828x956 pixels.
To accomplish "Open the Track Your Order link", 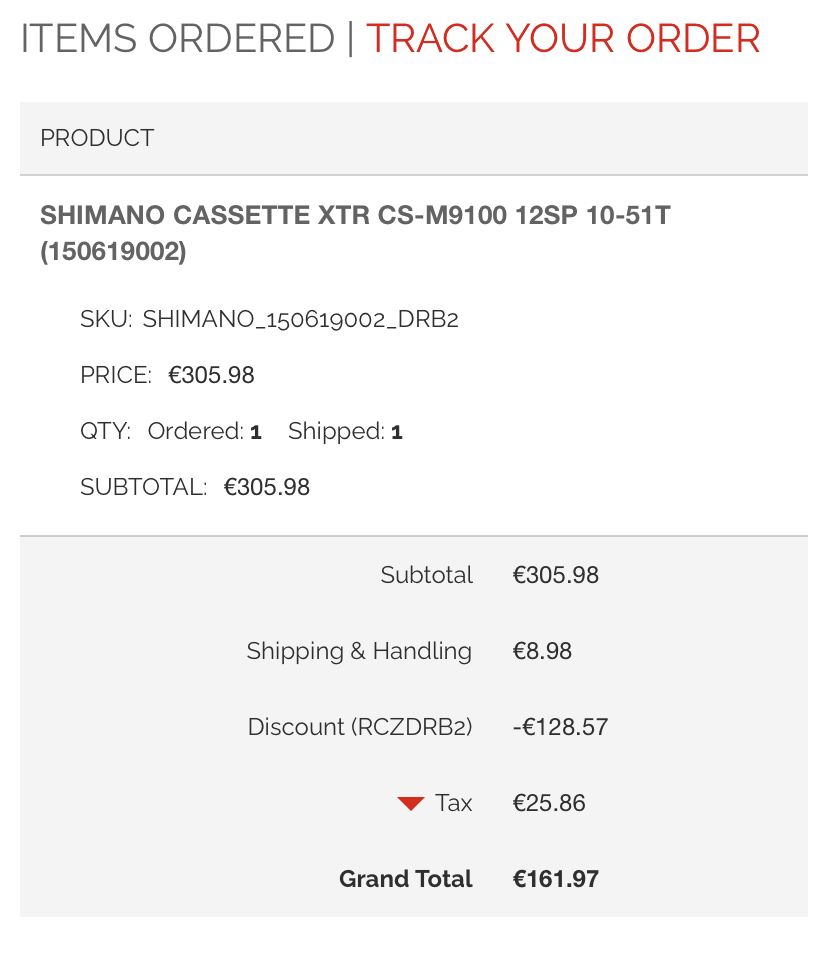I will (563, 39).
